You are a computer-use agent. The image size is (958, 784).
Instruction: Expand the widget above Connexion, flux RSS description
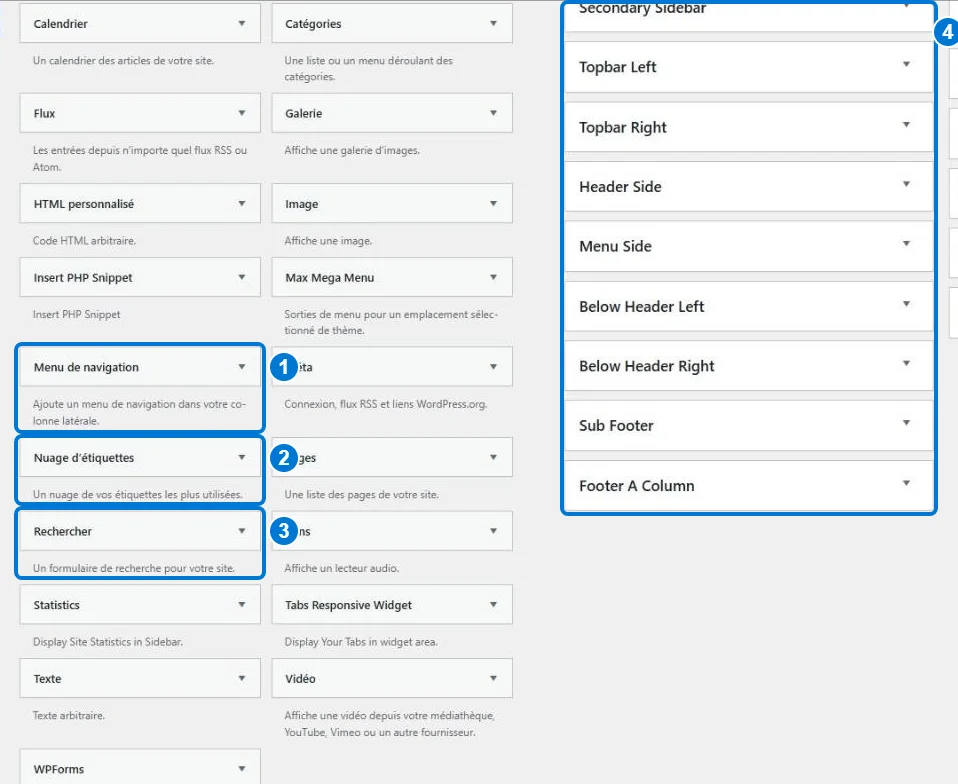pyautogui.click(x=493, y=367)
